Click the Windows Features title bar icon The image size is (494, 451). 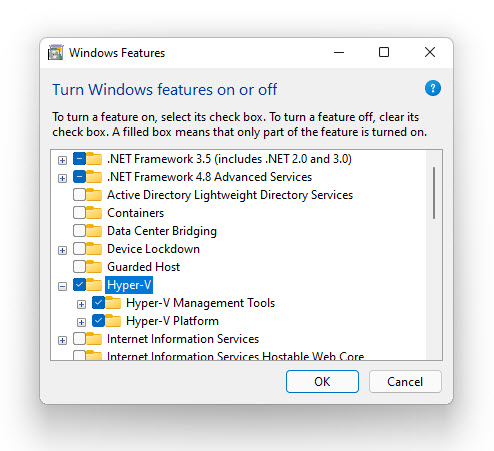pyautogui.click(x=55, y=52)
